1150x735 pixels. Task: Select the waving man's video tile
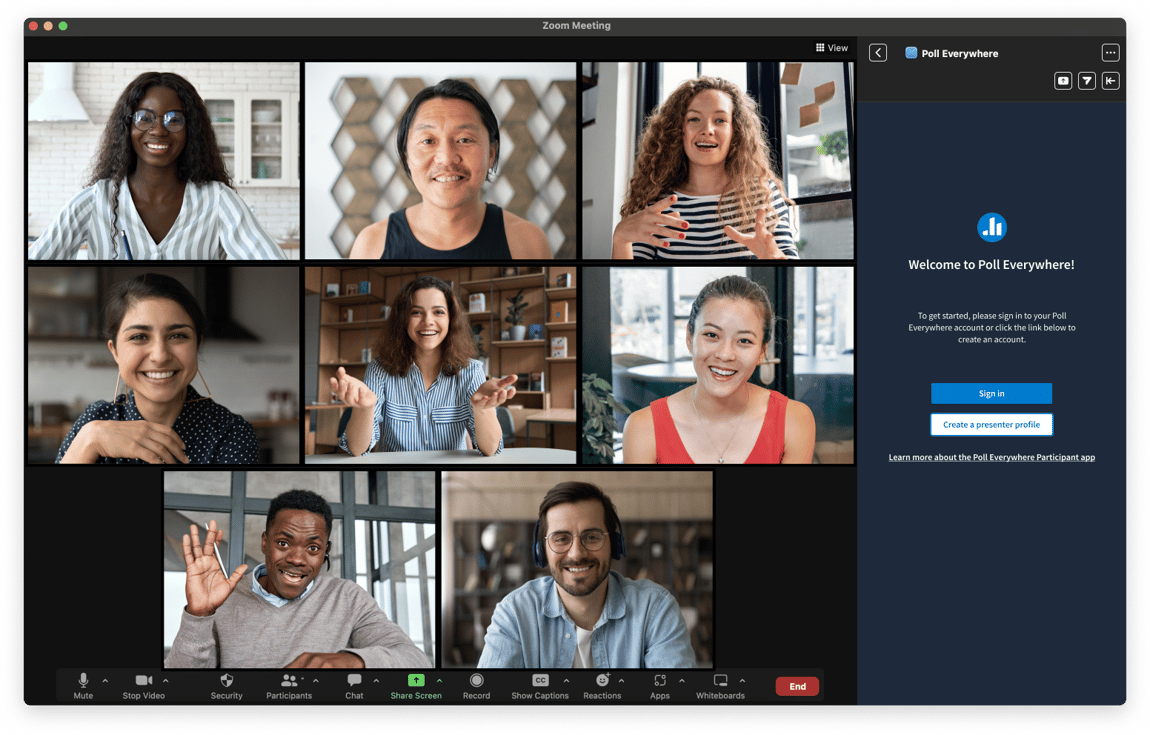(x=299, y=569)
